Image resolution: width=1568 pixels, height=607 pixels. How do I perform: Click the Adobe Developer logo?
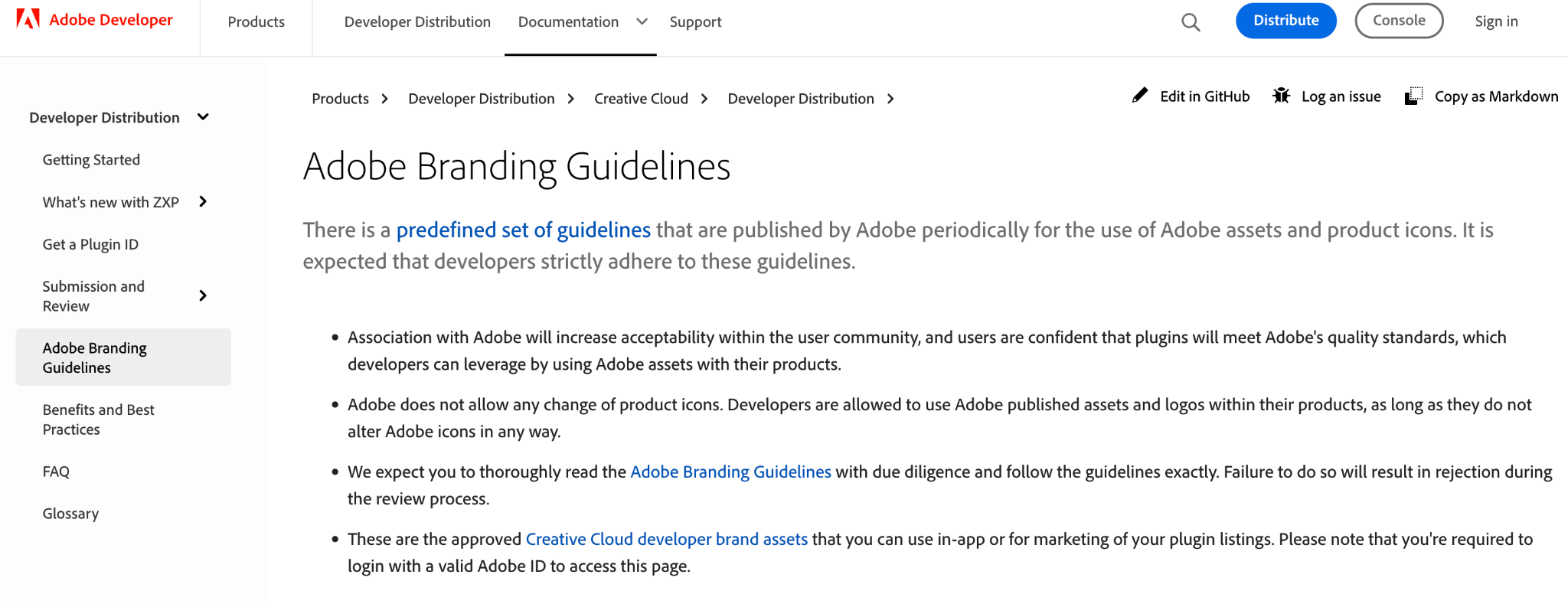coord(95,20)
